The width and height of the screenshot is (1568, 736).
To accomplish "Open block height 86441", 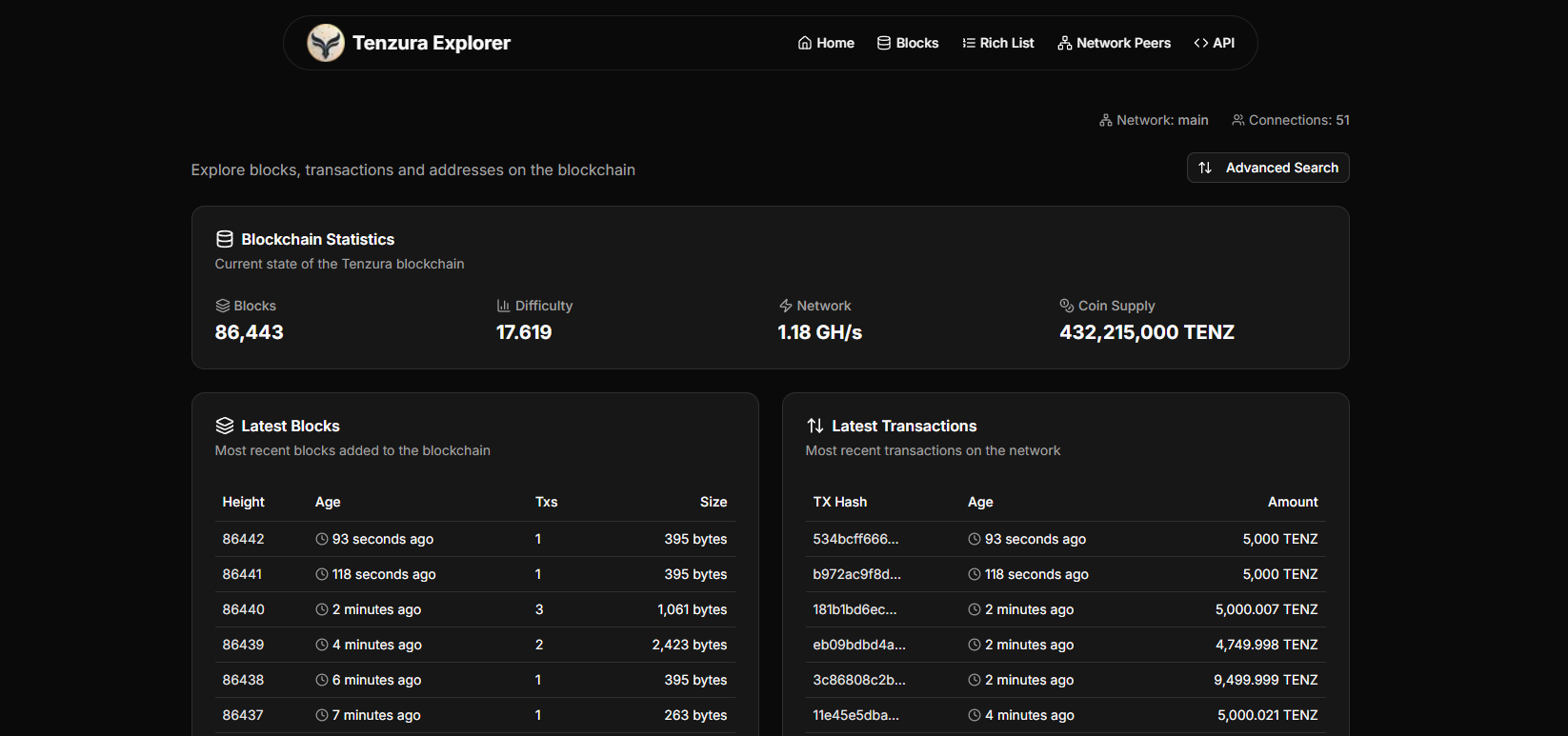I will [x=242, y=574].
